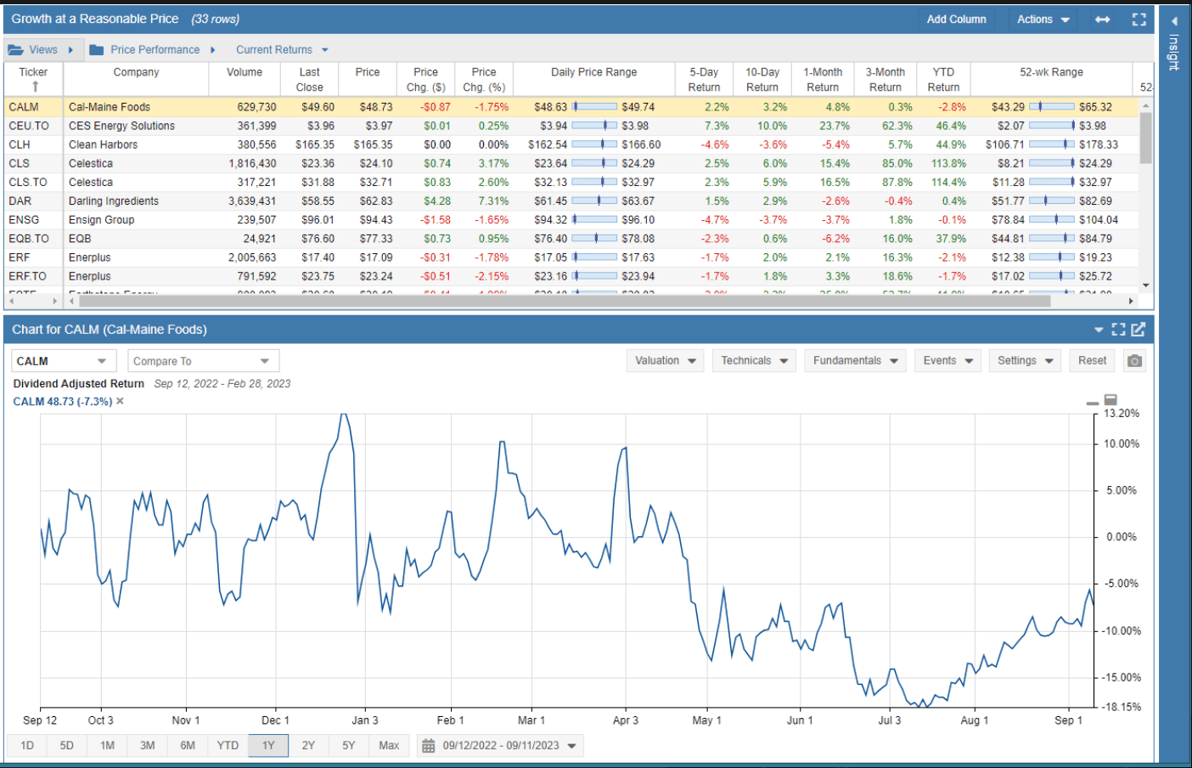The image size is (1192, 768).
Task: Maximize the CALM chart panel
Action: coord(1118,329)
